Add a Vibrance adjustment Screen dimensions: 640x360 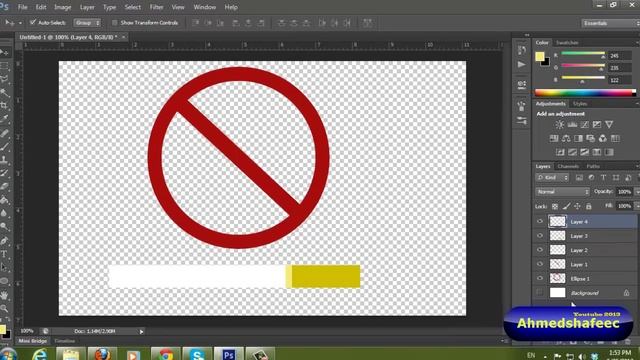609,124
